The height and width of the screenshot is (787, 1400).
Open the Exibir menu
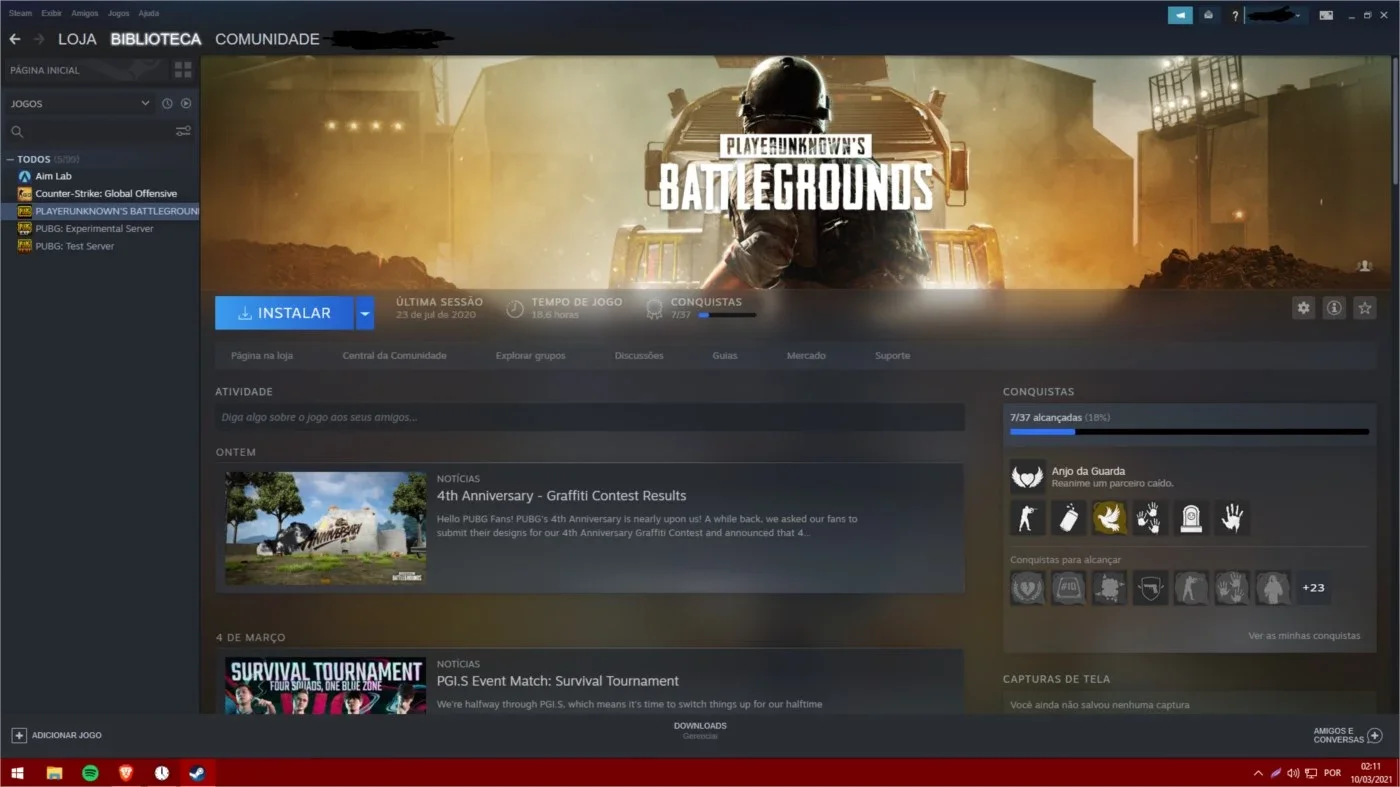click(x=52, y=13)
